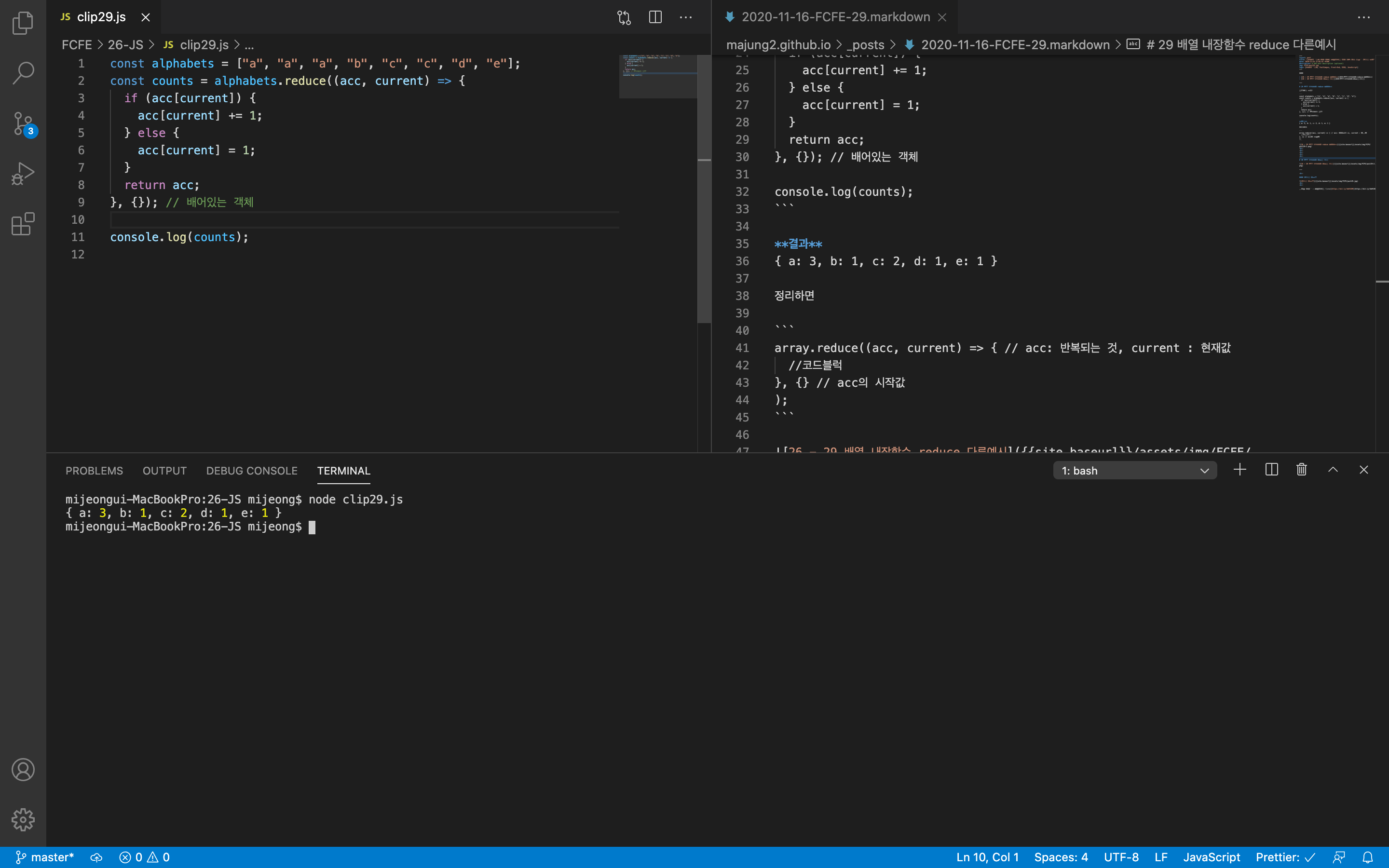Screen dimensions: 1389x868
Task: Select JavaScript language mode in status bar
Action: [1211, 857]
